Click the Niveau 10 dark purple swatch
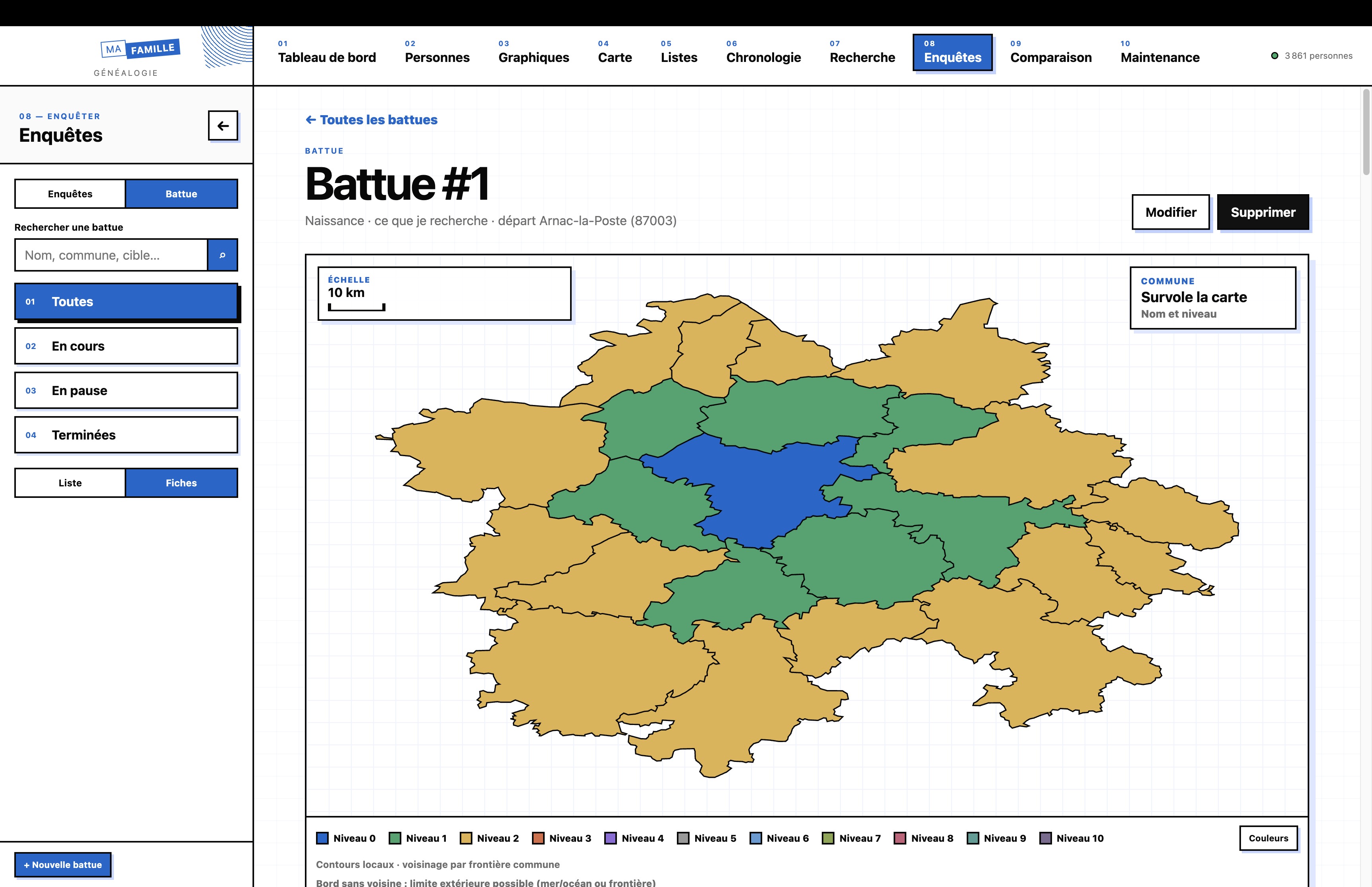The width and height of the screenshot is (1372, 887). tap(1046, 838)
